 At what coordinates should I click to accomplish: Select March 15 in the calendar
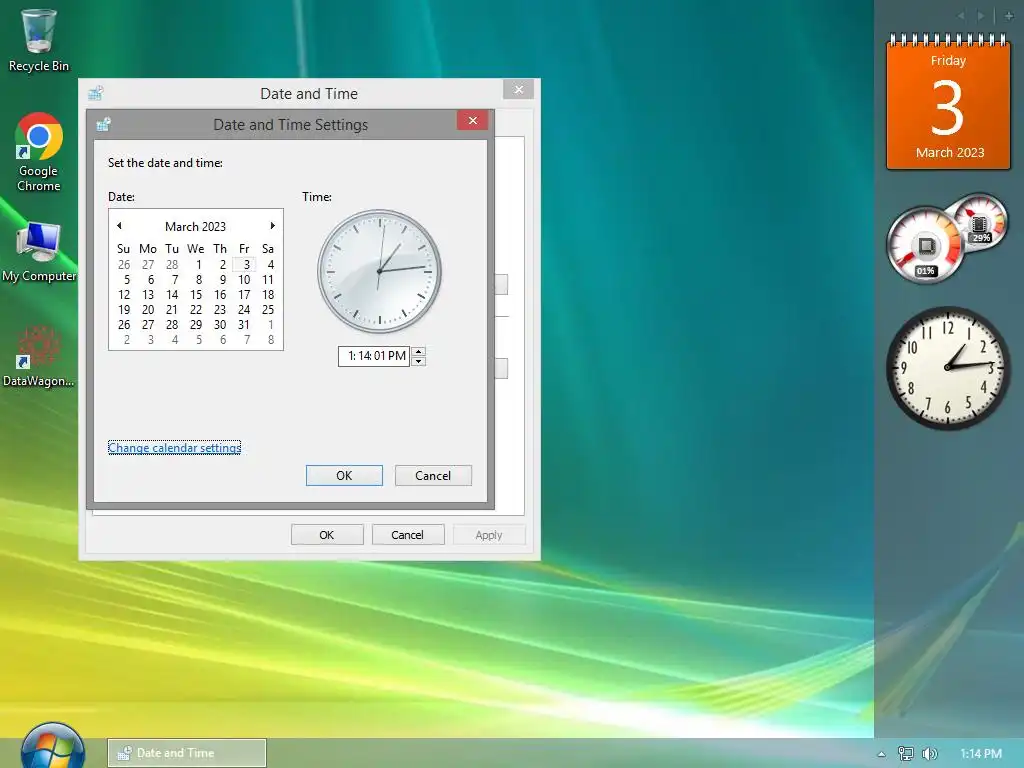click(196, 295)
